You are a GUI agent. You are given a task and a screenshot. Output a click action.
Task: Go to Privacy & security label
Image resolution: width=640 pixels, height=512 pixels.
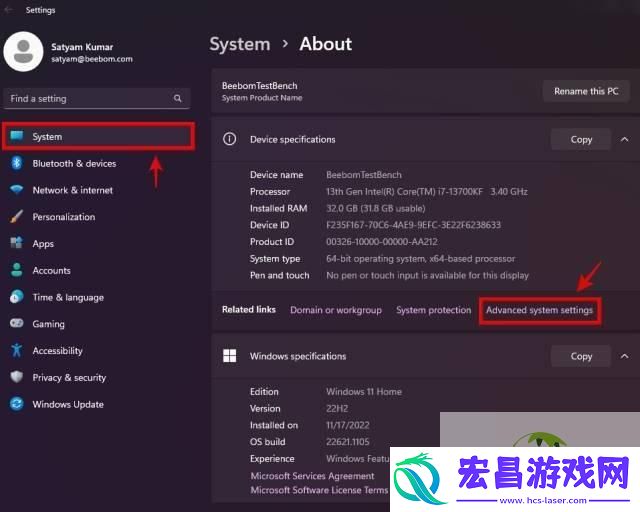click(x=69, y=378)
